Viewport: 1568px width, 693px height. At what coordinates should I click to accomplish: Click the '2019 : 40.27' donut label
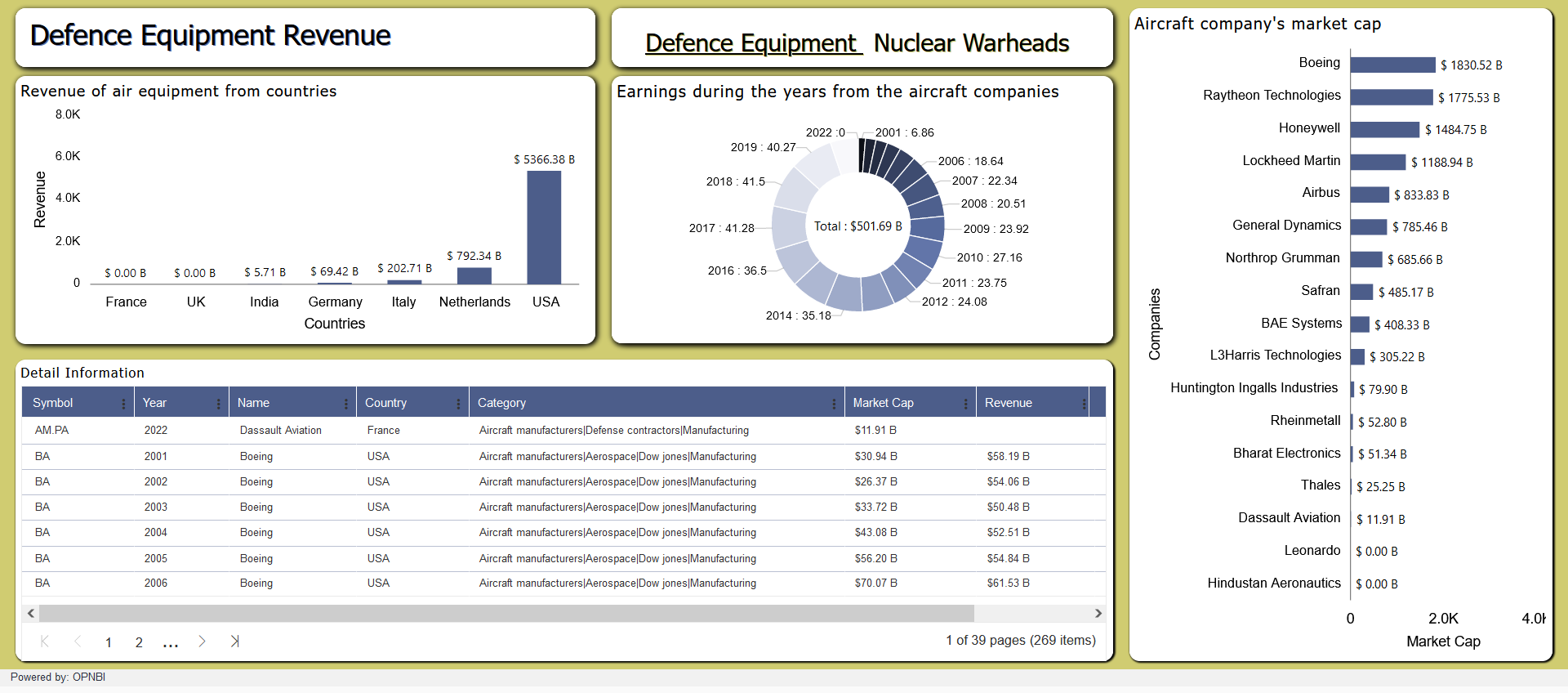click(x=763, y=147)
